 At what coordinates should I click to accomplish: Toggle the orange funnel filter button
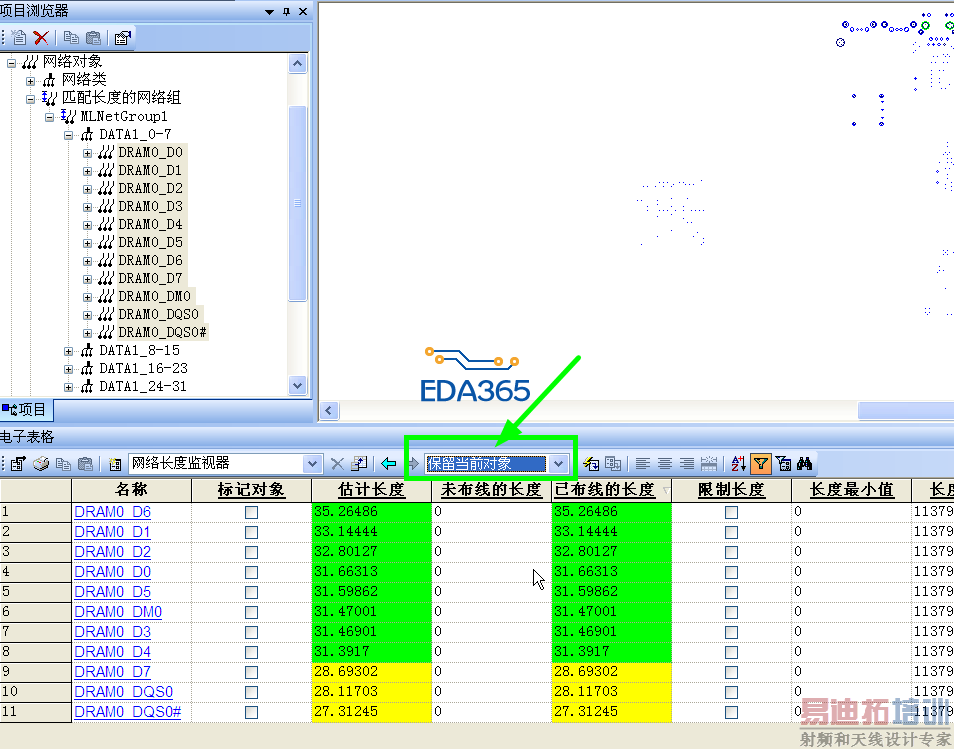(x=761, y=464)
